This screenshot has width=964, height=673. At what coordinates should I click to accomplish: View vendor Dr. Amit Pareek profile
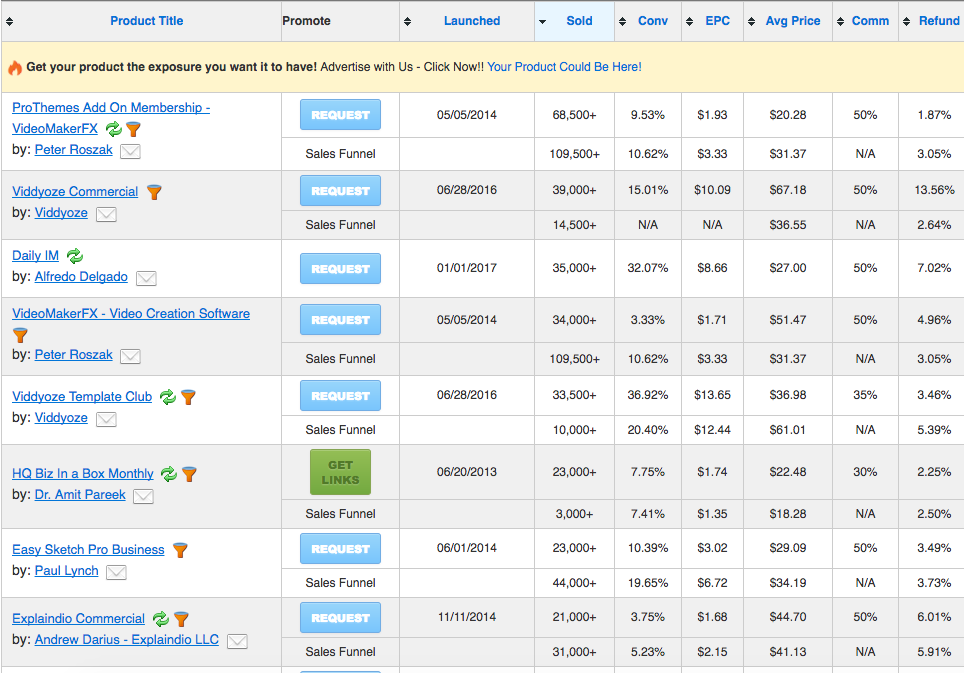[x=80, y=495]
